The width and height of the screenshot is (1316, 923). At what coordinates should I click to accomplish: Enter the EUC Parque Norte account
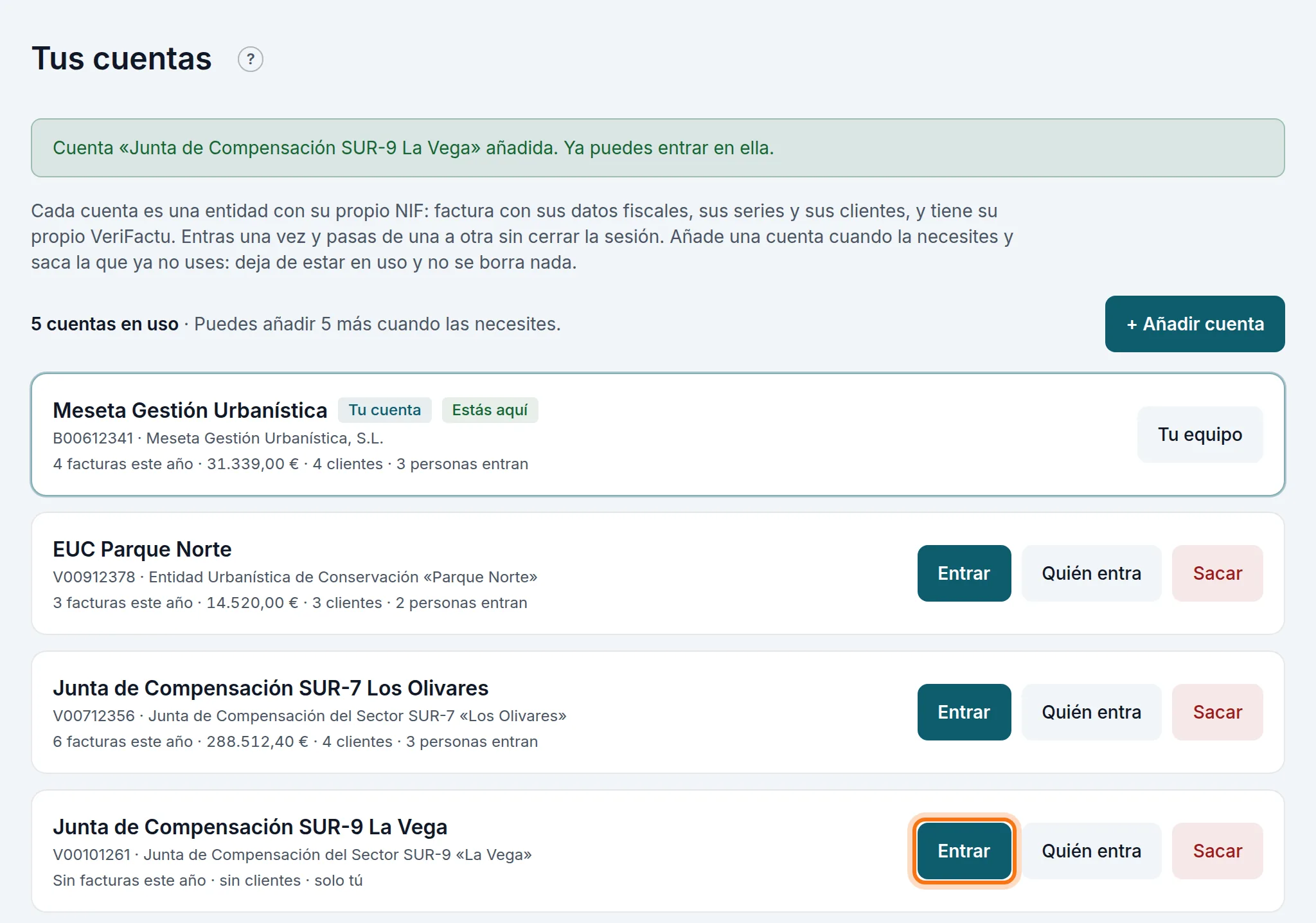(x=964, y=573)
